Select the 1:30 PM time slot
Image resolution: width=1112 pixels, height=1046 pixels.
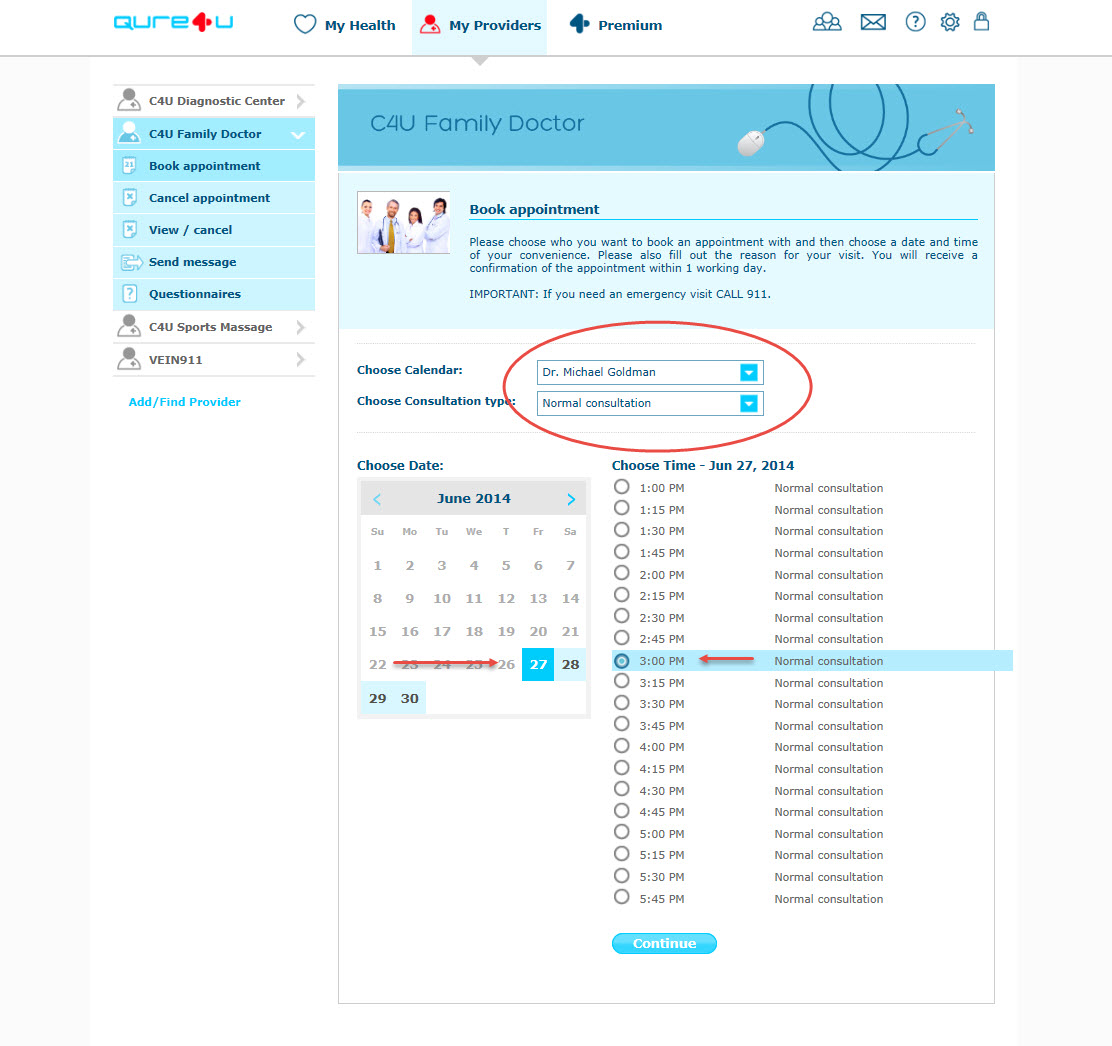click(622, 530)
